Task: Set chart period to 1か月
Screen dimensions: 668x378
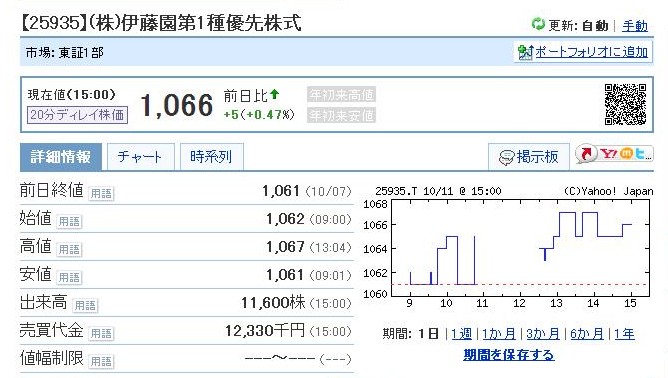Action: pyautogui.click(x=498, y=334)
